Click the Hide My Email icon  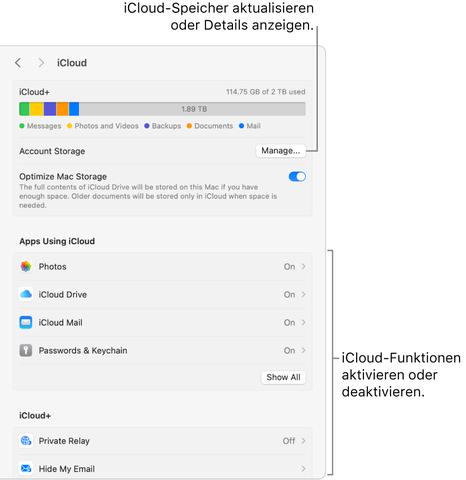point(26,468)
